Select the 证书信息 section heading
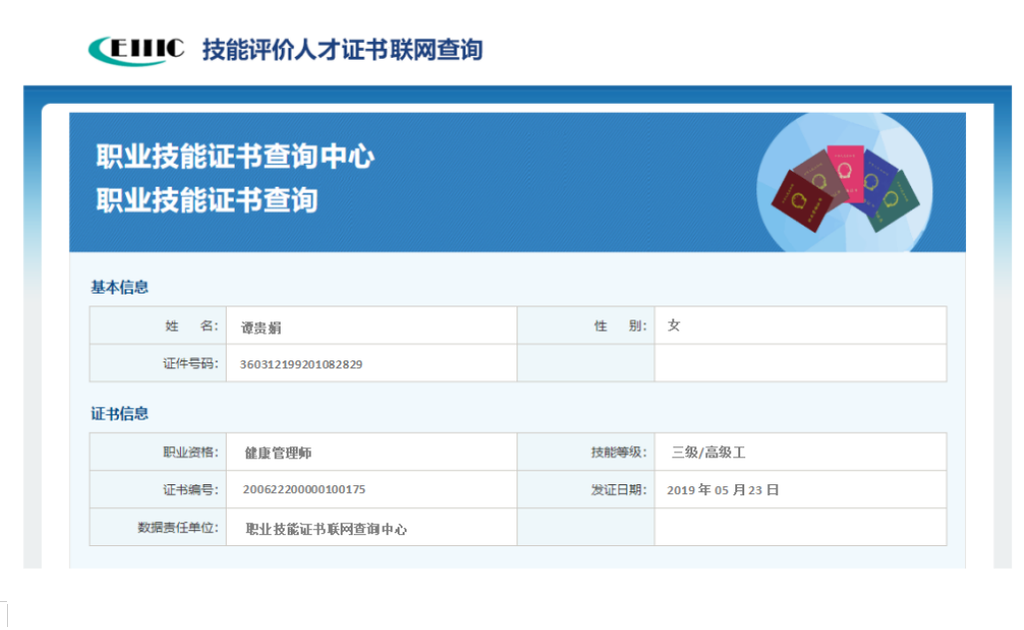1024x630 pixels. (x=120, y=414)
